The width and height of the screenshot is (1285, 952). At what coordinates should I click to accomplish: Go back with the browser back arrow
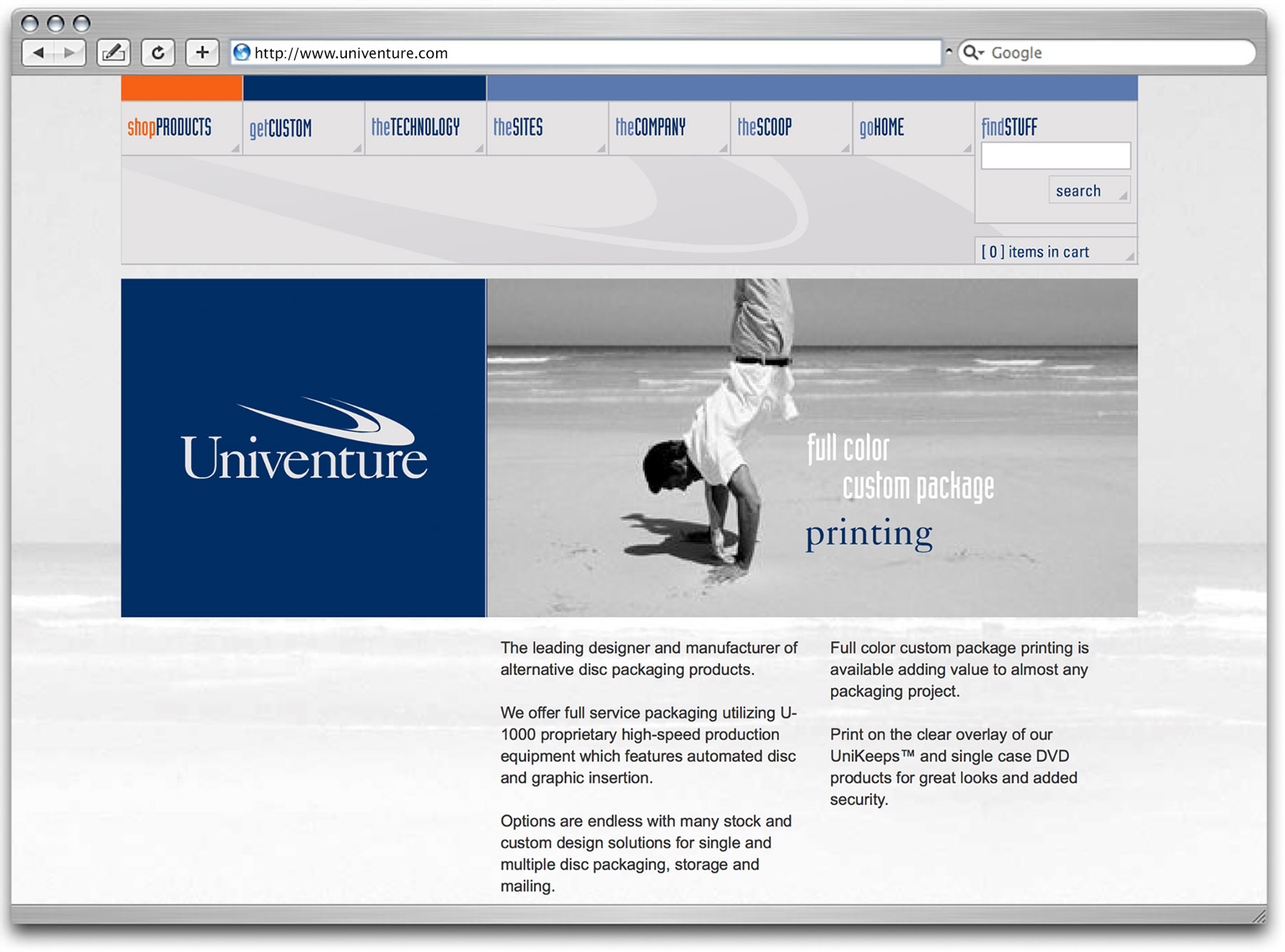tap(39, 53)
